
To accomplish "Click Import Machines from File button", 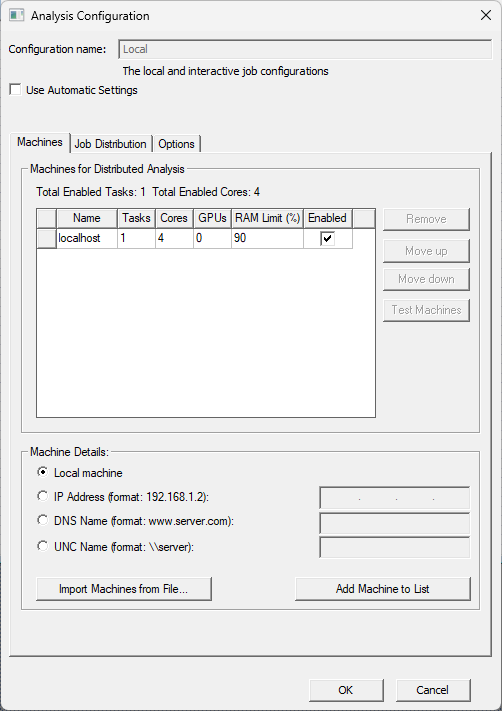I will (124, 589).
